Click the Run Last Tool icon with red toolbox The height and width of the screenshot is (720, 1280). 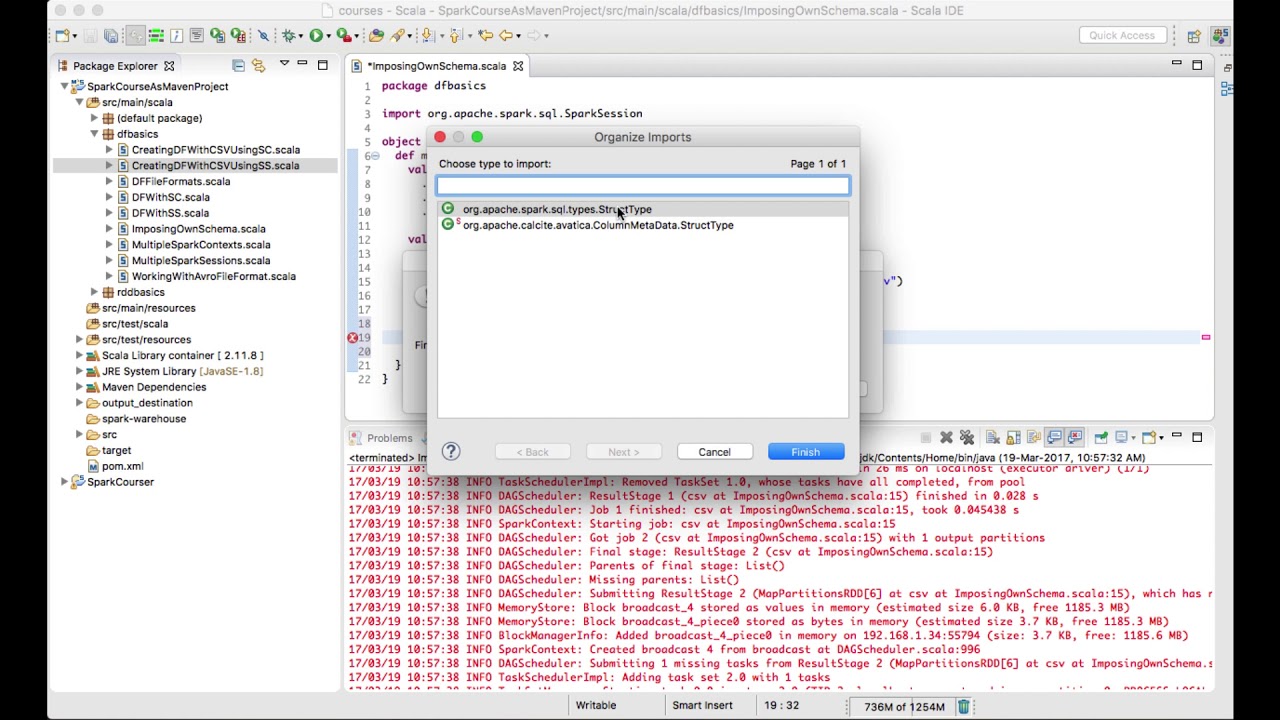click(x=344, y=36)
